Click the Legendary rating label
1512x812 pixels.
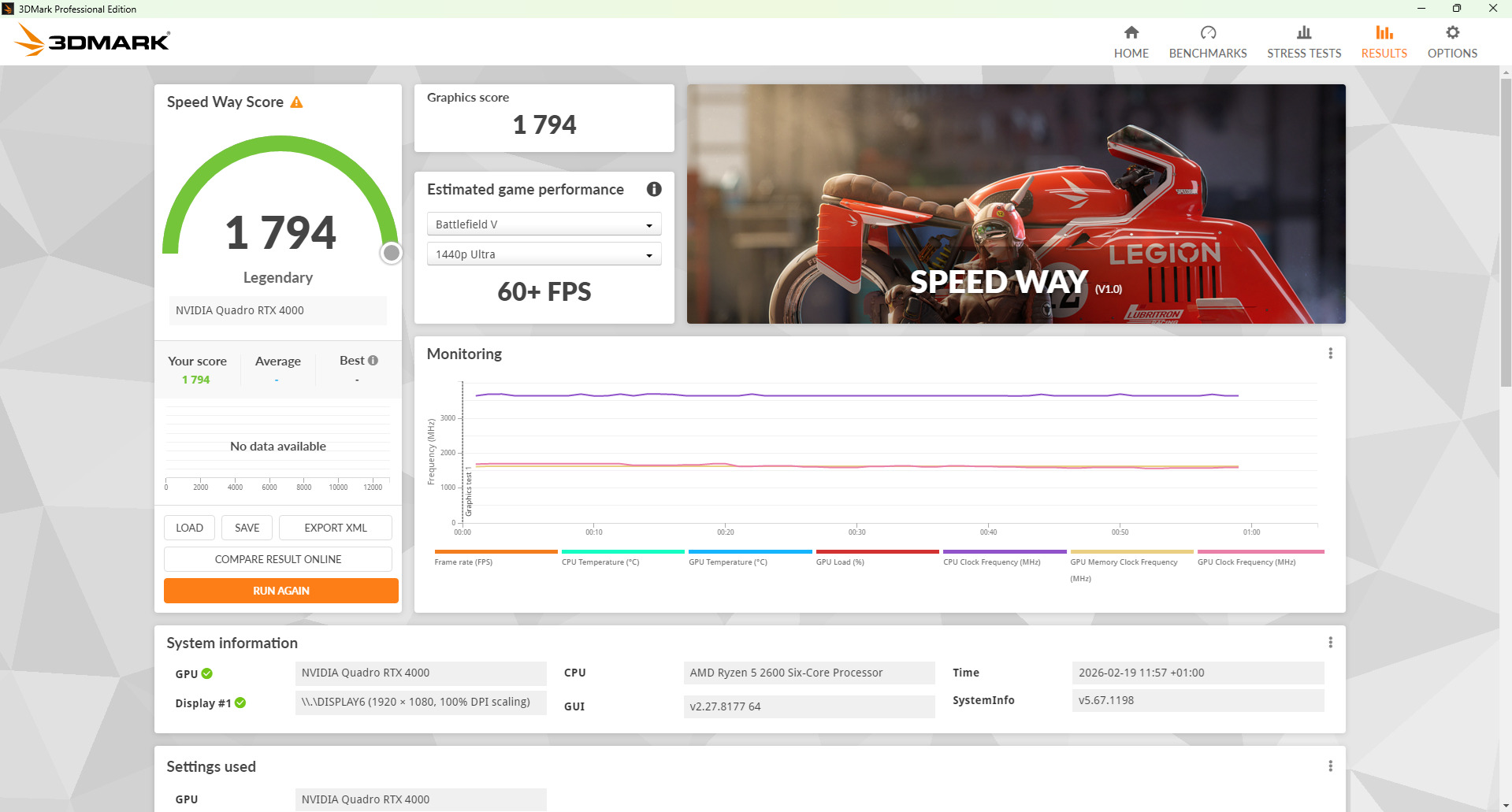[278, 277]
